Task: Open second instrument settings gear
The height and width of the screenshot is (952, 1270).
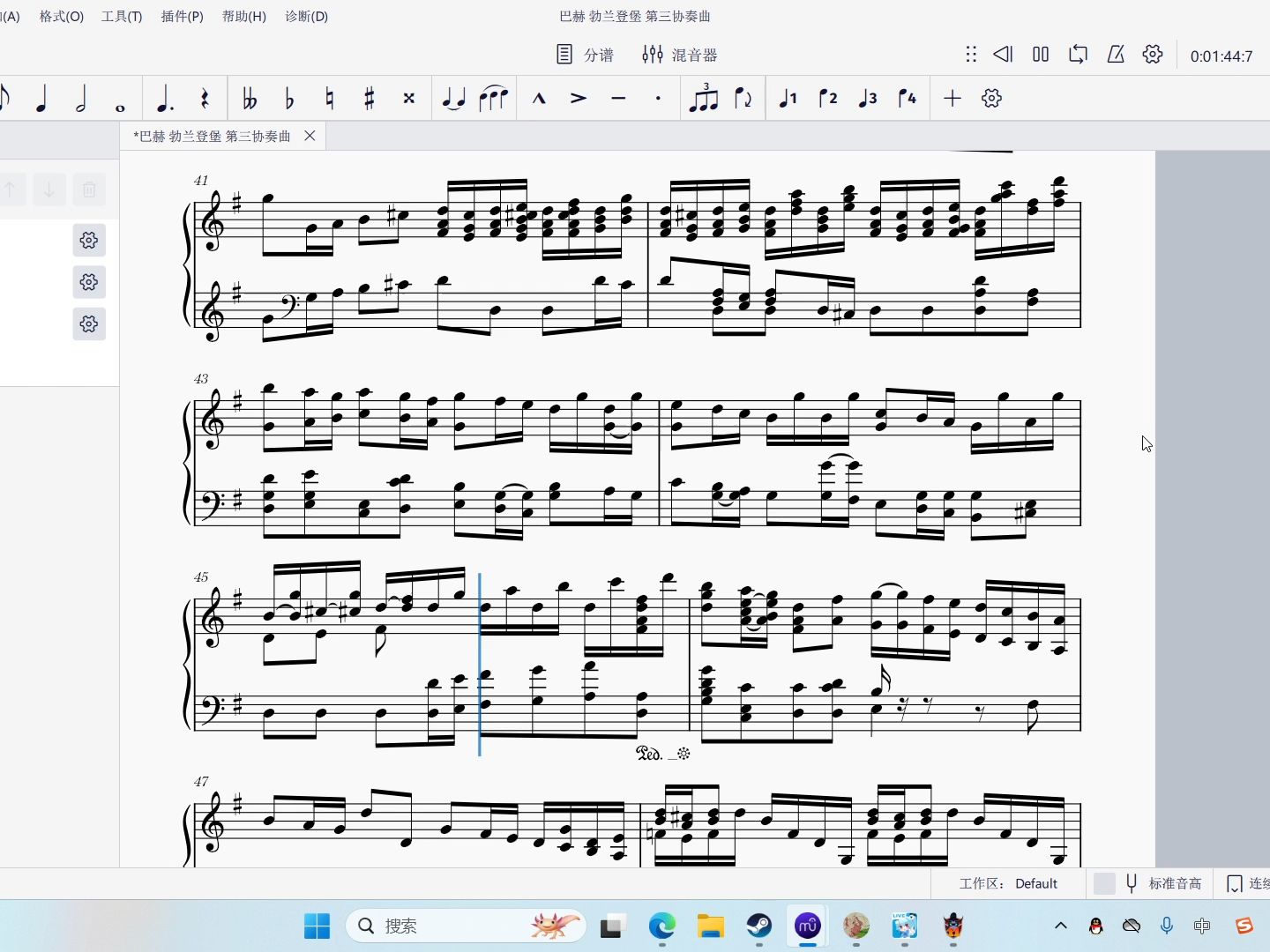Action: [89, 282]
